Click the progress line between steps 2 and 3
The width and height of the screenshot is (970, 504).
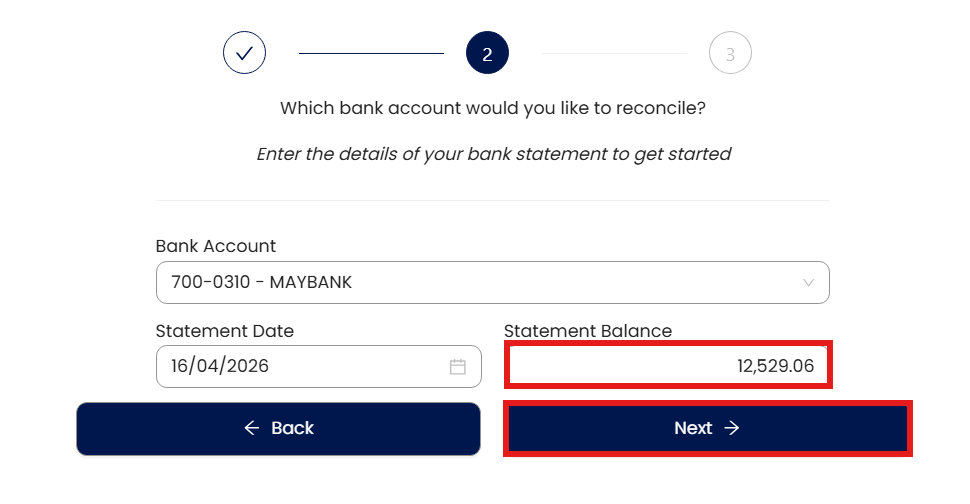point(614,53)
